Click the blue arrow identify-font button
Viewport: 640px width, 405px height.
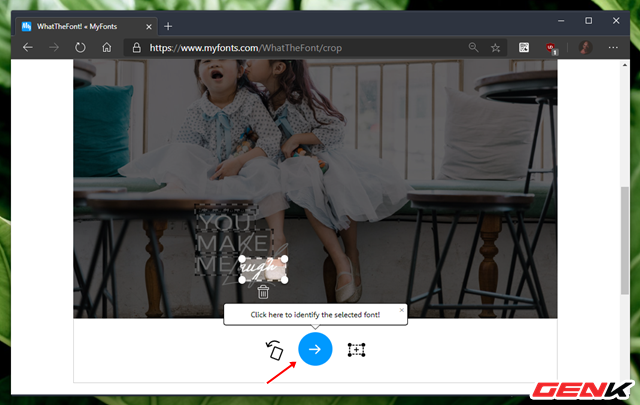tap(315, 349)
